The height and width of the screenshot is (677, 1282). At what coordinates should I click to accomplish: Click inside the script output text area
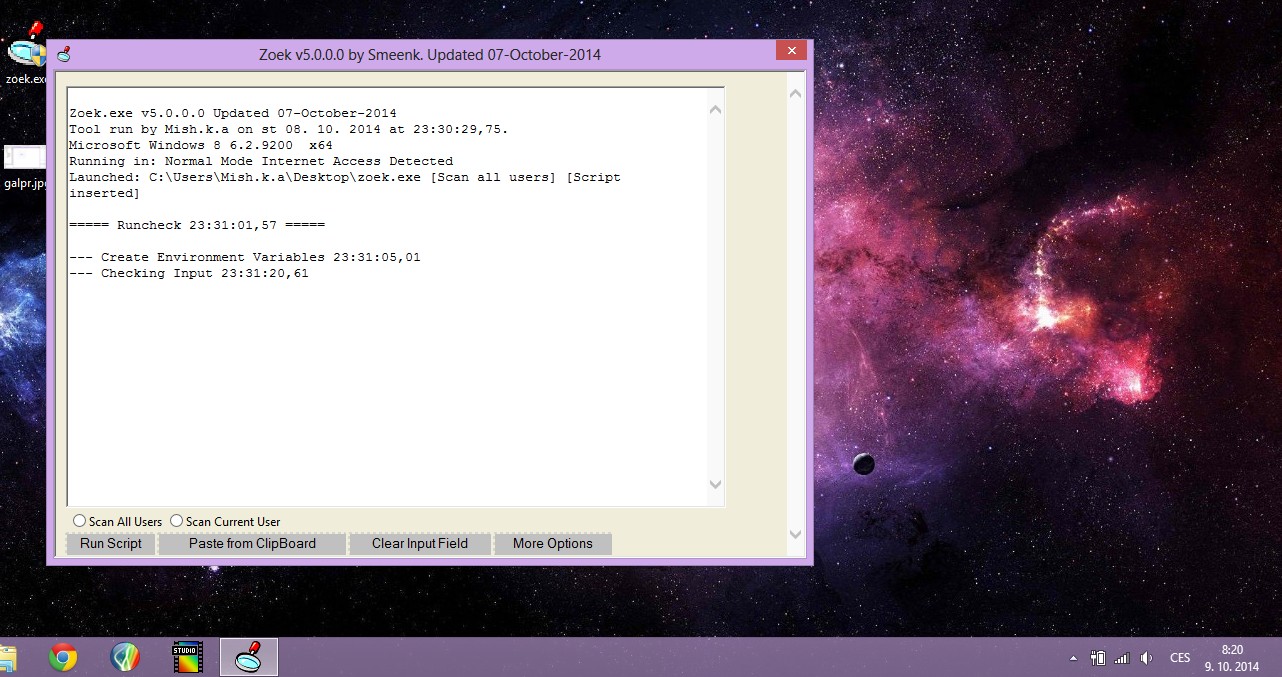[x=387, y=296]
